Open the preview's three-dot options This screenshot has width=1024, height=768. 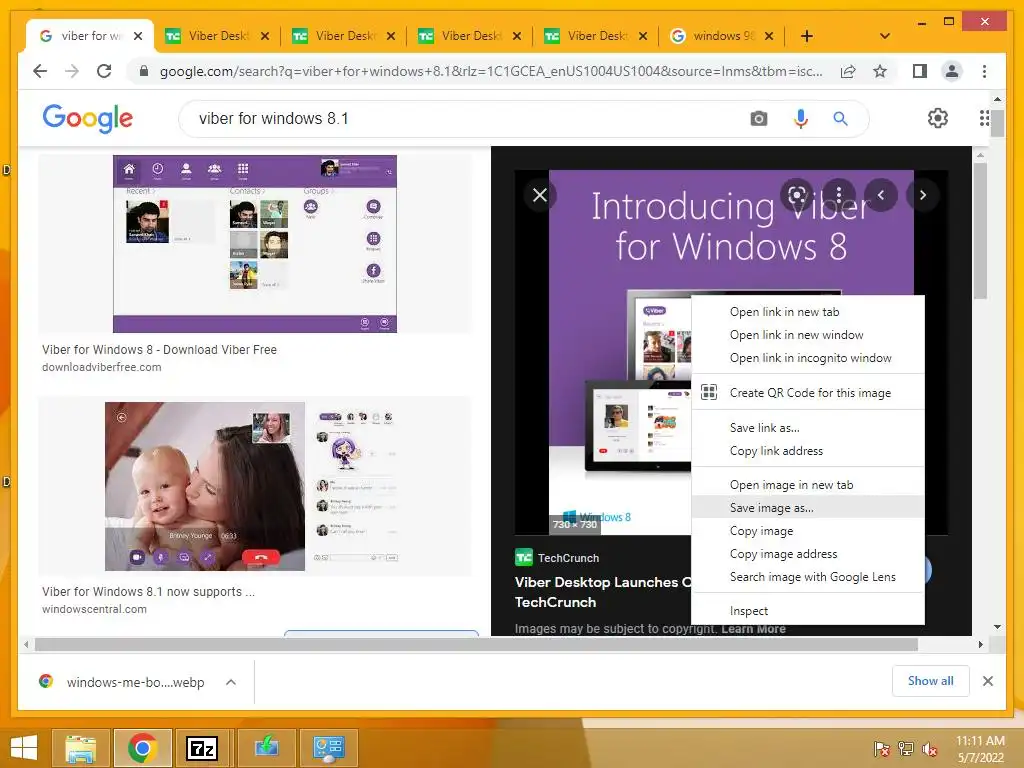point(839,195)
